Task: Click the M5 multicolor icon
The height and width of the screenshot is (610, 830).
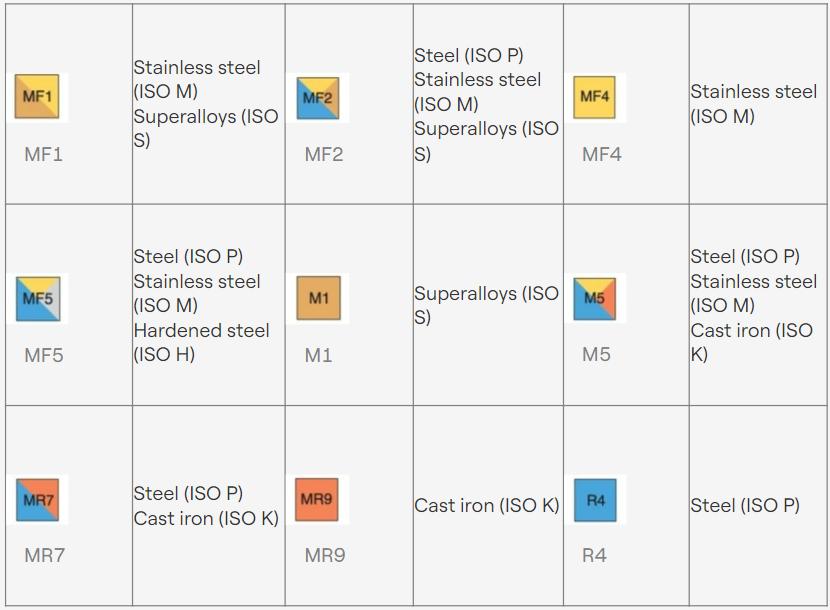Action: (x=595, y=298)
